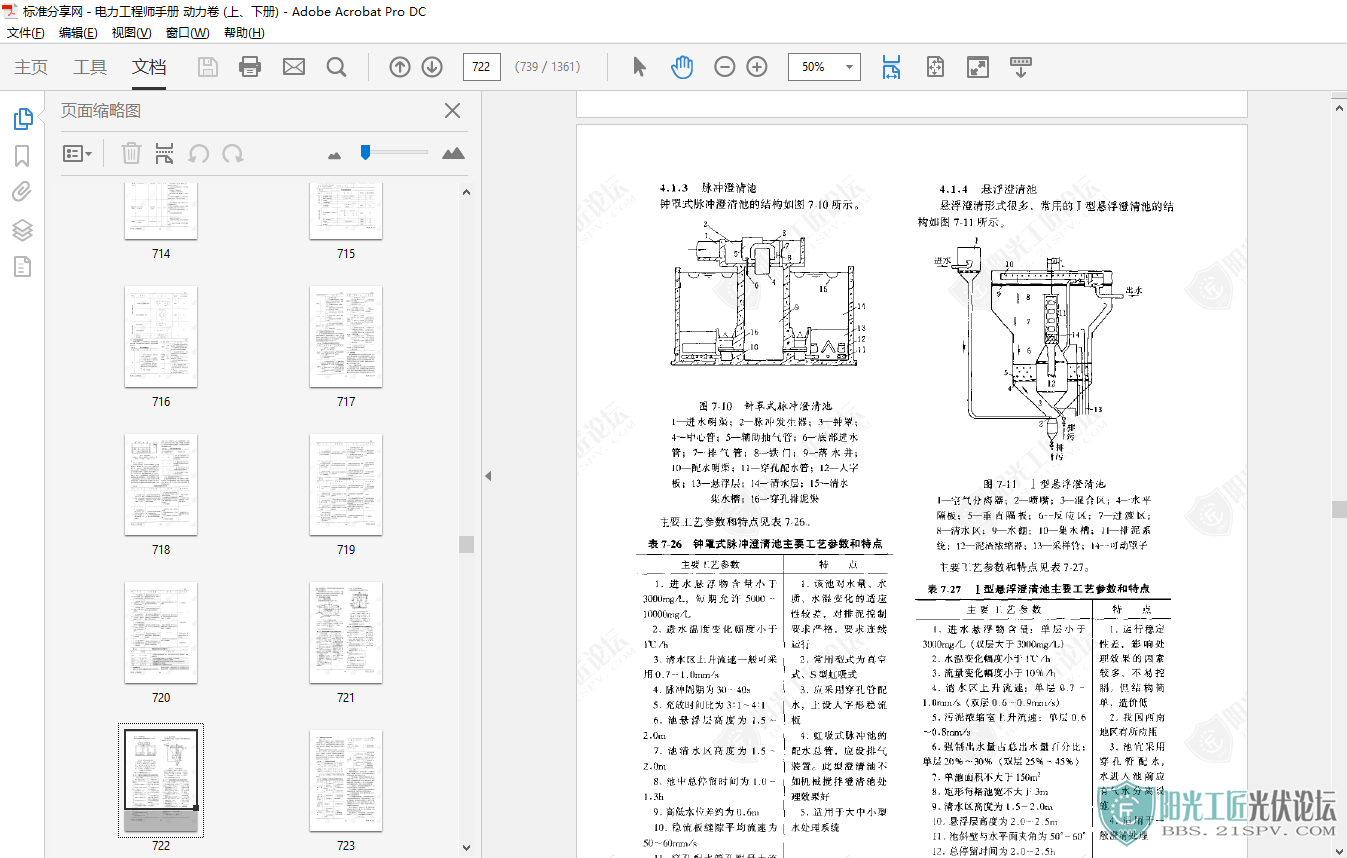Viewport: 1347px width, 858px height.
Task: Open Attachments paperclip panel
Action: [x=22, y=192]
